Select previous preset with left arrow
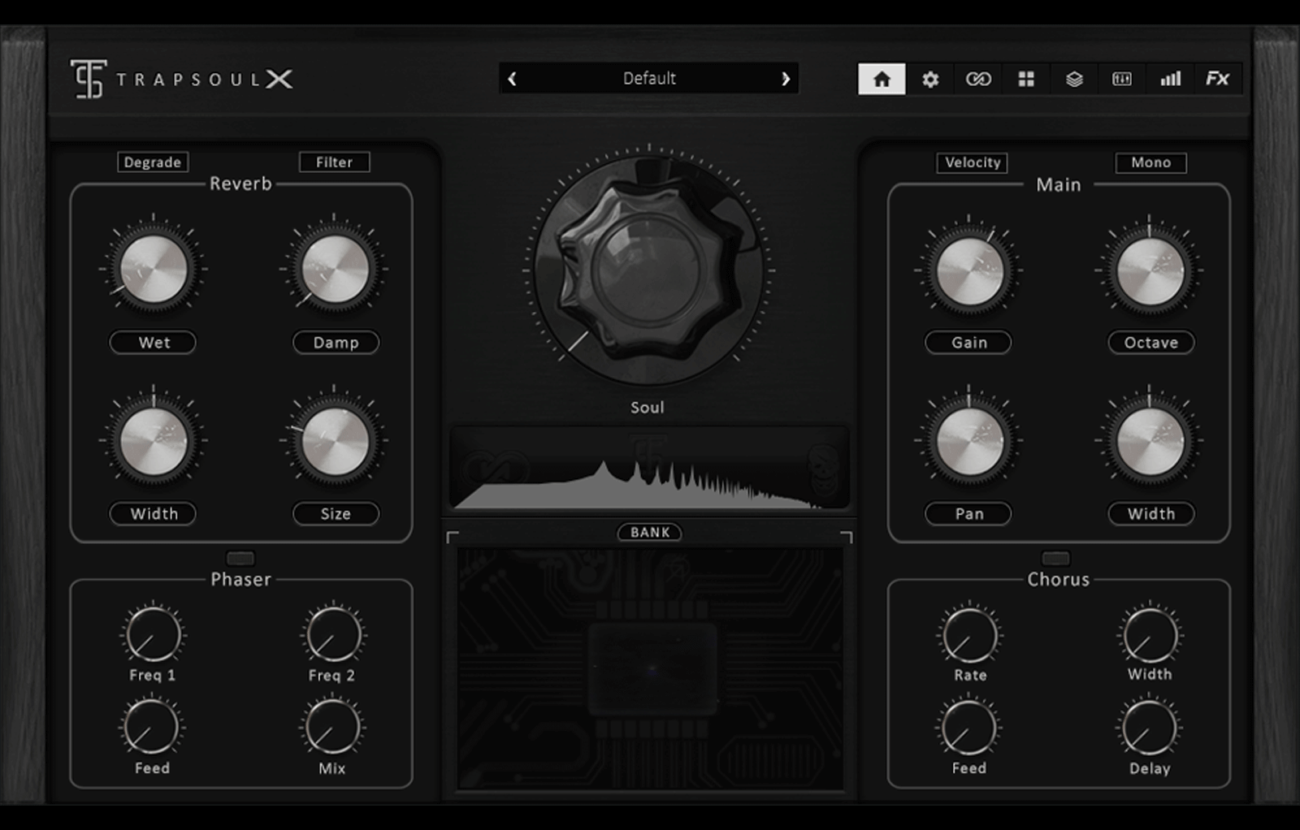The width and height of the screenshot is (1300, 830). click(512, 79)
